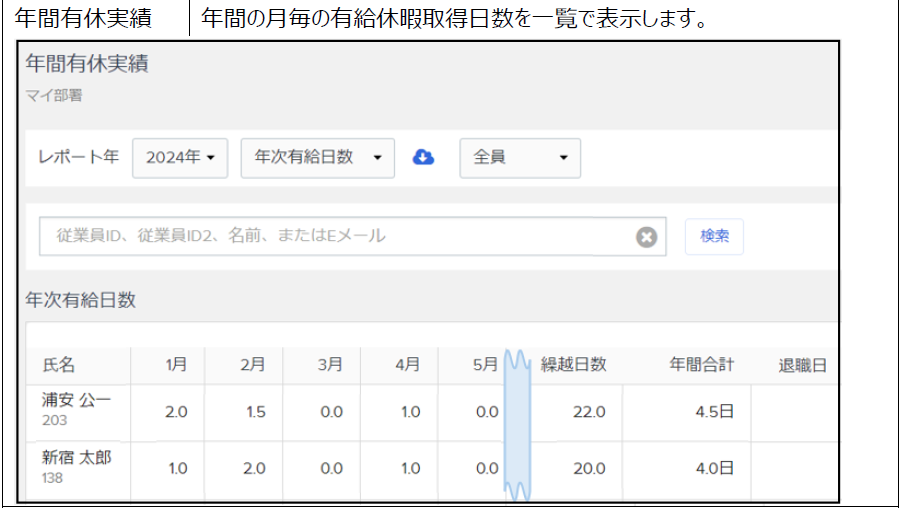Open employee 浦安 公一 row
The width and height of the screenshot is (900, 510).
click(x=76, y=402)
